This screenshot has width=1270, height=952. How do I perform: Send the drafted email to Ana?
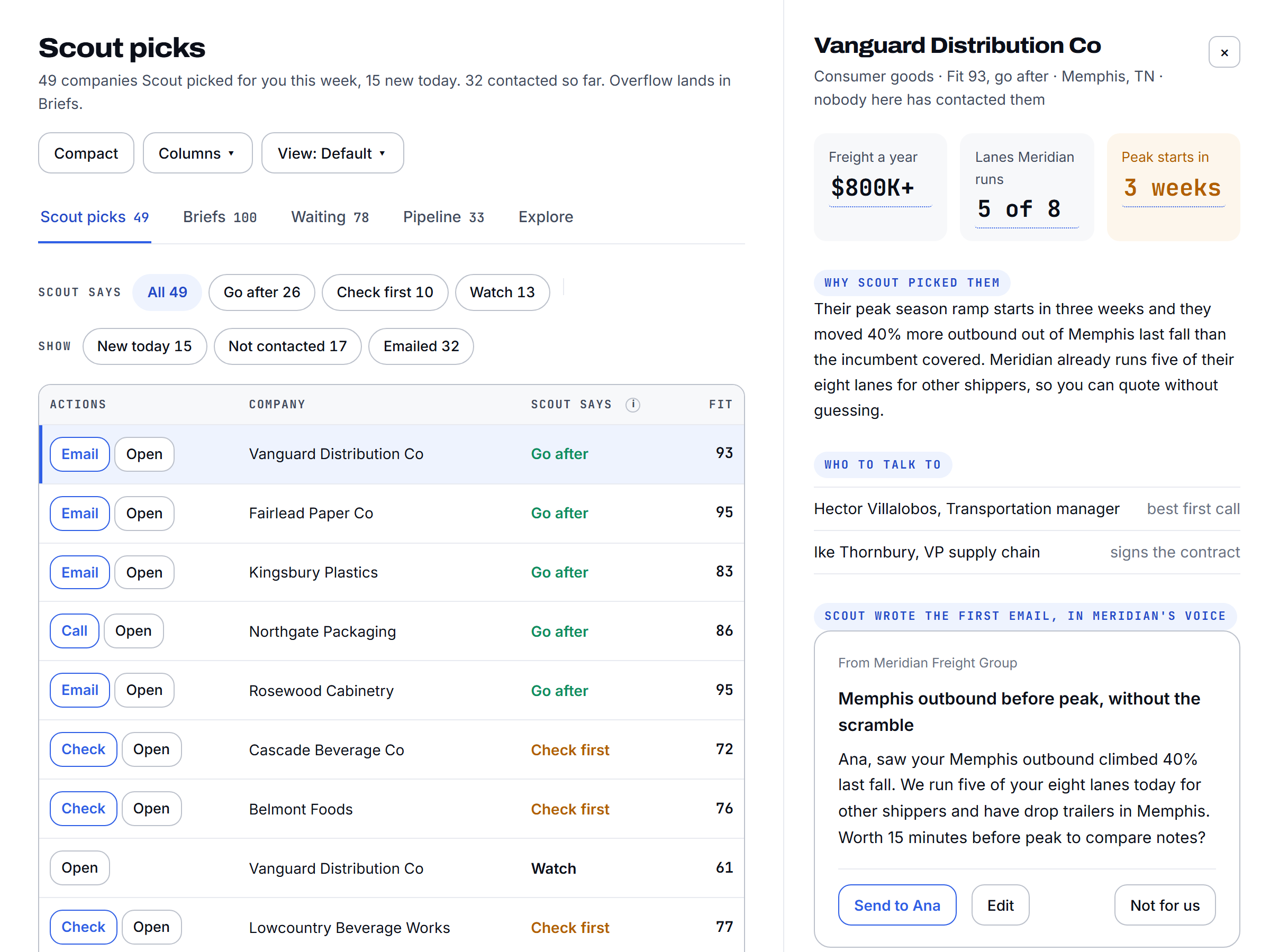(x=897, y=905)
